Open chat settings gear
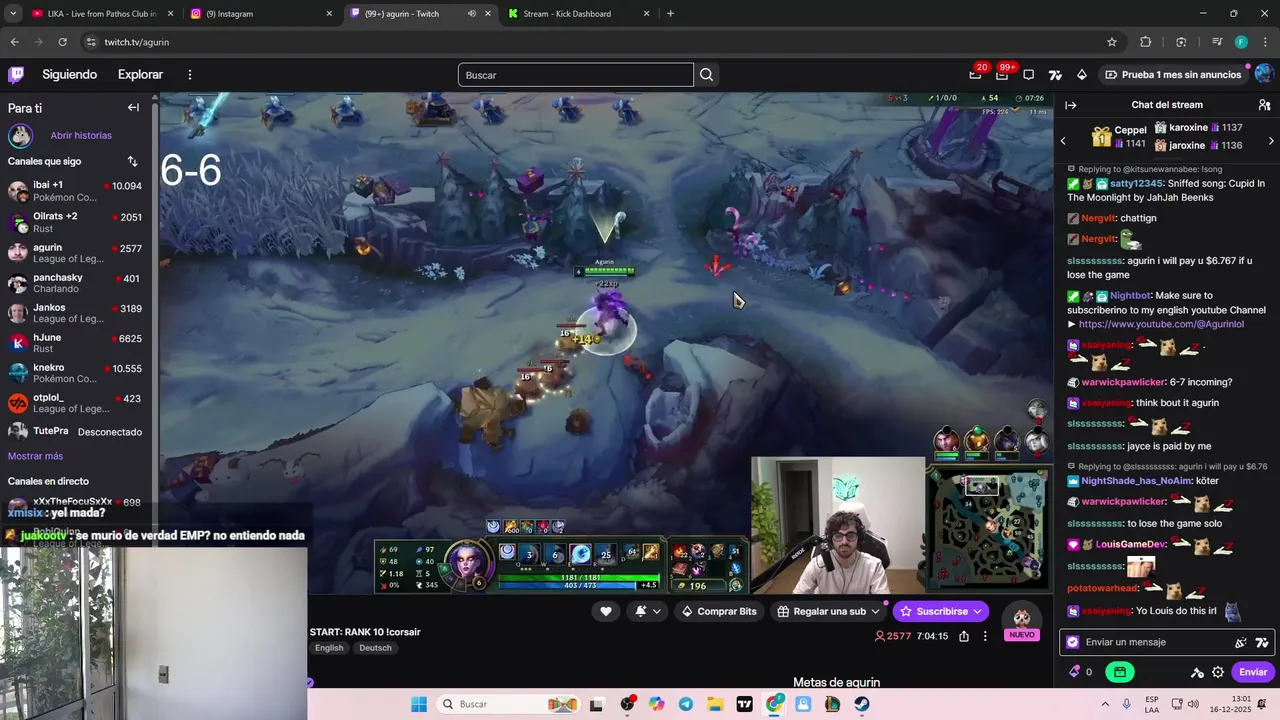The image size is (1280, 720). [x=1218, y=672]
